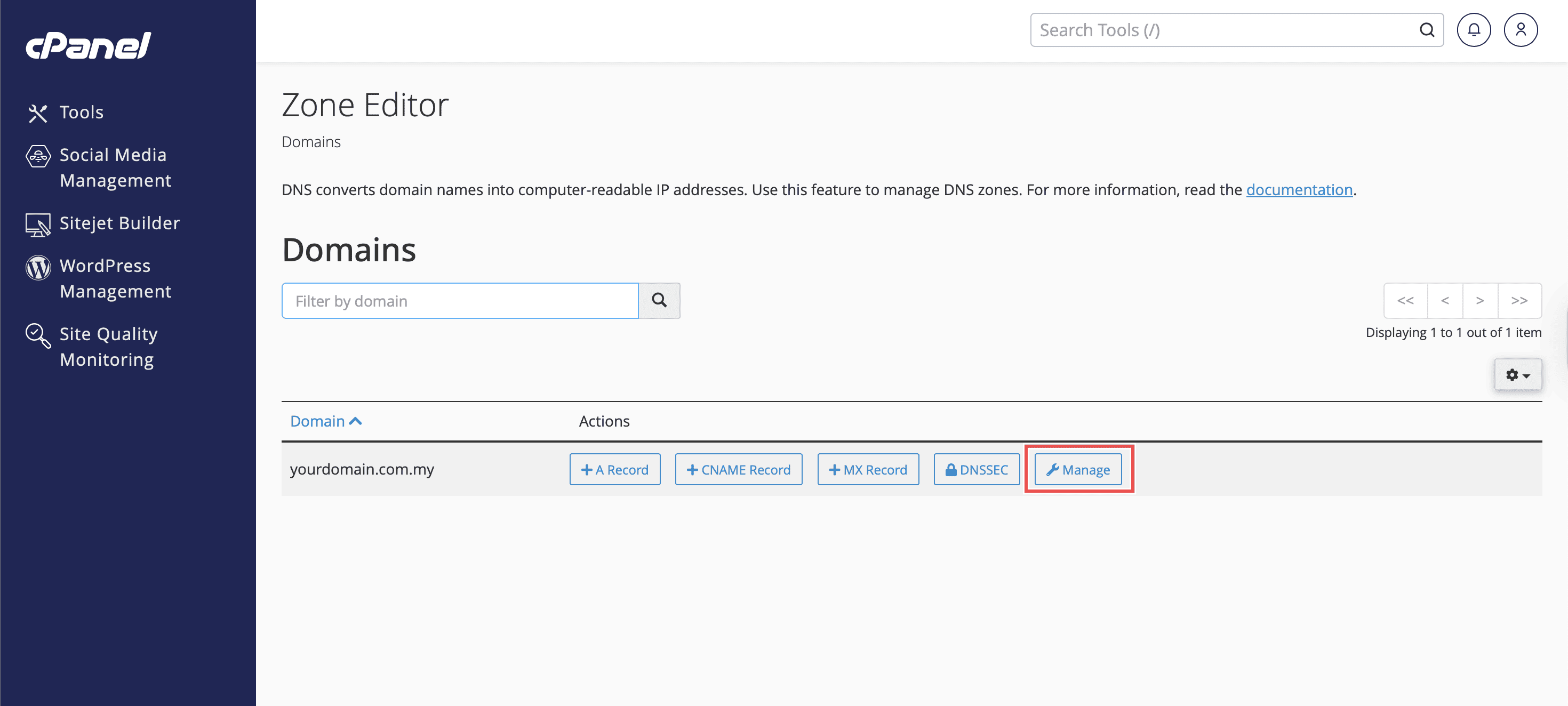The height and width of the screenshot is (706, 1568).
Task: Add an A Record for yourdomain.com.my
Action: coord(615,469)
